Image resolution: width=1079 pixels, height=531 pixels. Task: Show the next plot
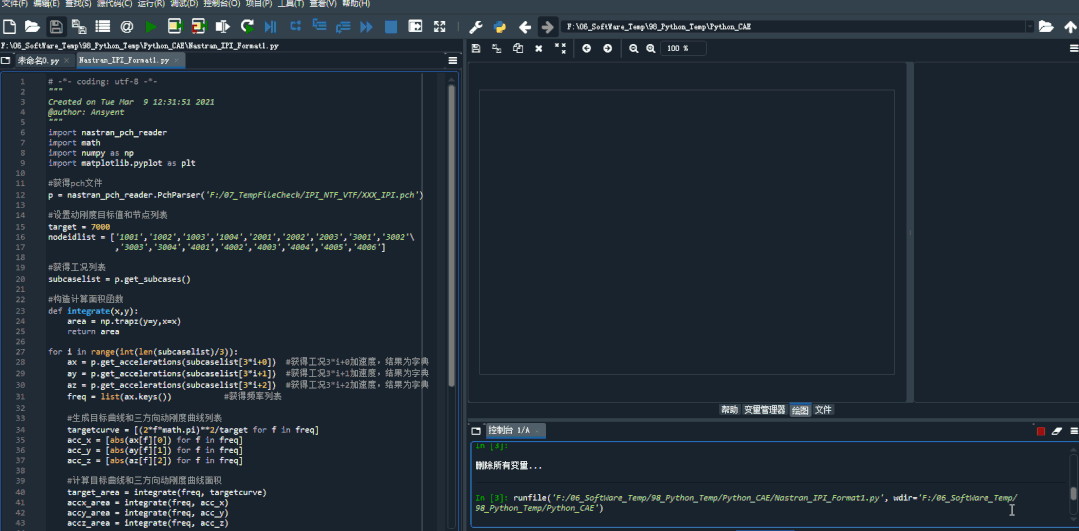(x=607, y=49)
